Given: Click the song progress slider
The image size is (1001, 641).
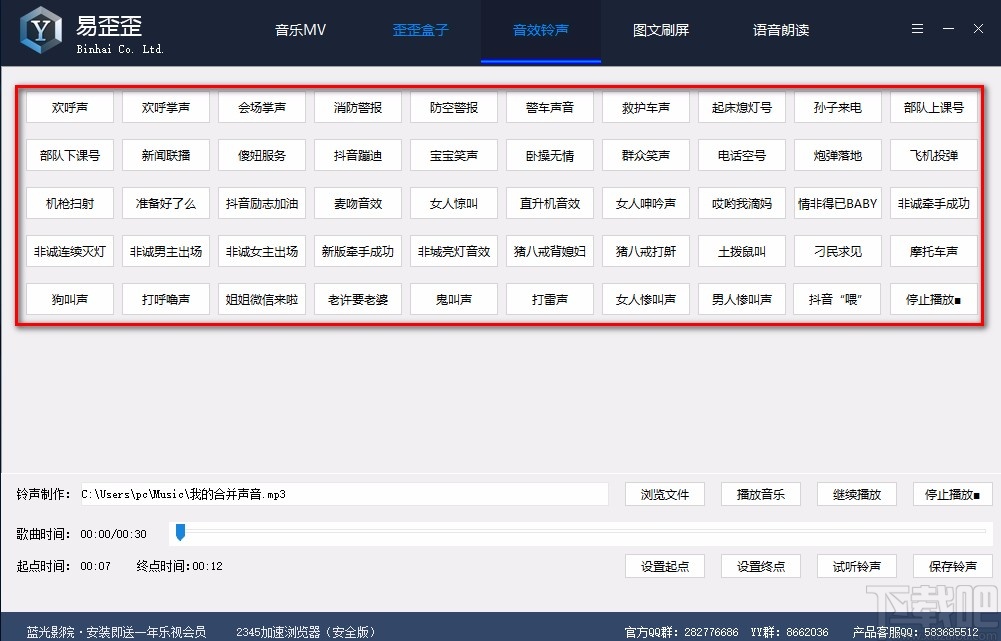Looking at the screenshot, I should pyautogui.click(x=180, y=533).
